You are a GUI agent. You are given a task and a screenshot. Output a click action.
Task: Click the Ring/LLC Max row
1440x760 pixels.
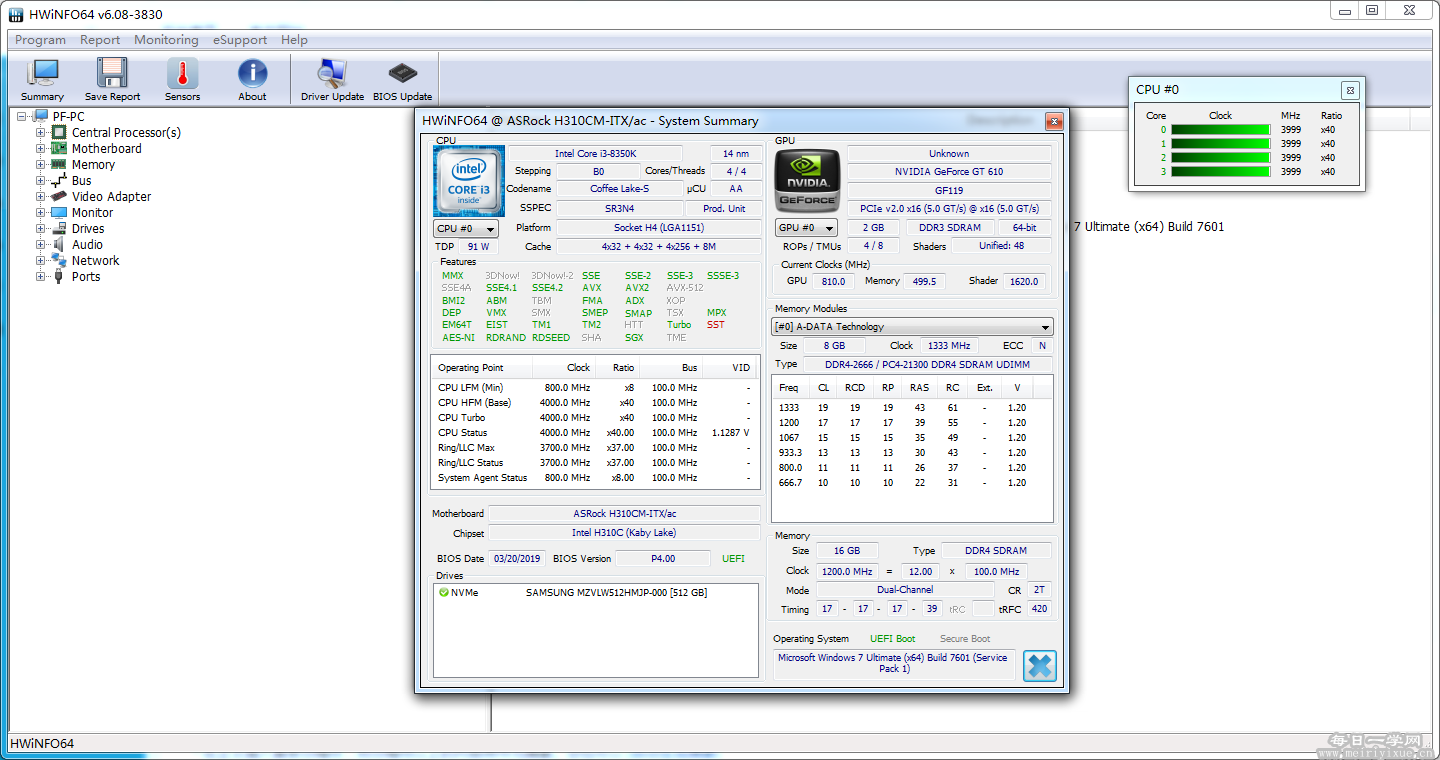pyautogui.click(x=594, y=448)
